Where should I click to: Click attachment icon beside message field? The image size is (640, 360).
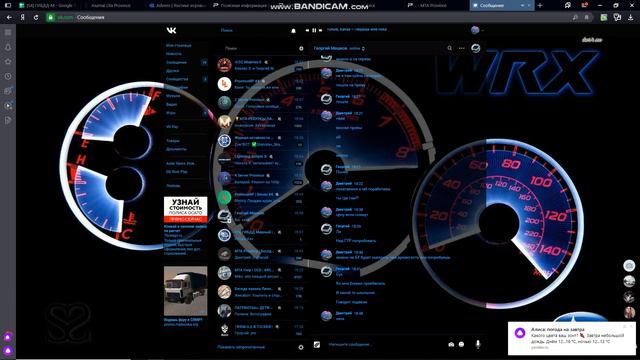pyautogui.click(x=317, y=345)
